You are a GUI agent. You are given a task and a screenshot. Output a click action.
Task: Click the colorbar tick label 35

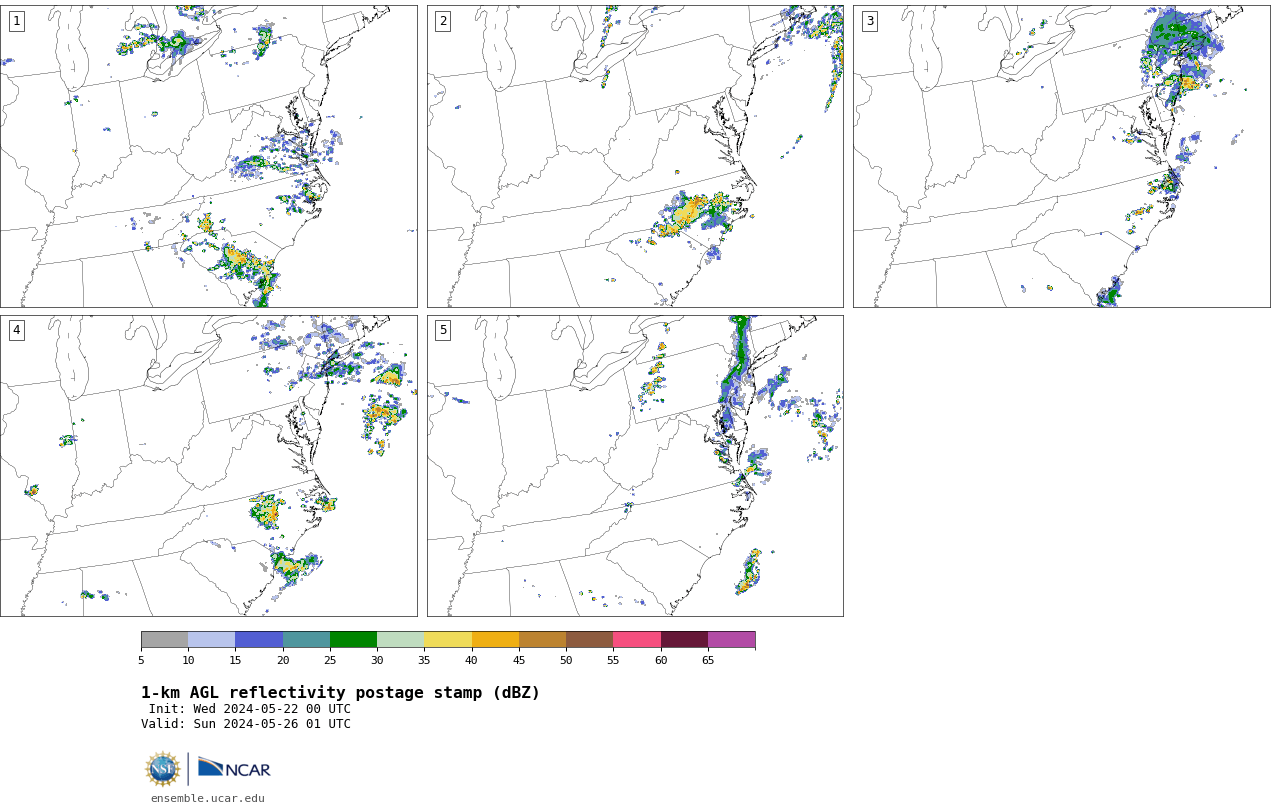coord(424,660)
